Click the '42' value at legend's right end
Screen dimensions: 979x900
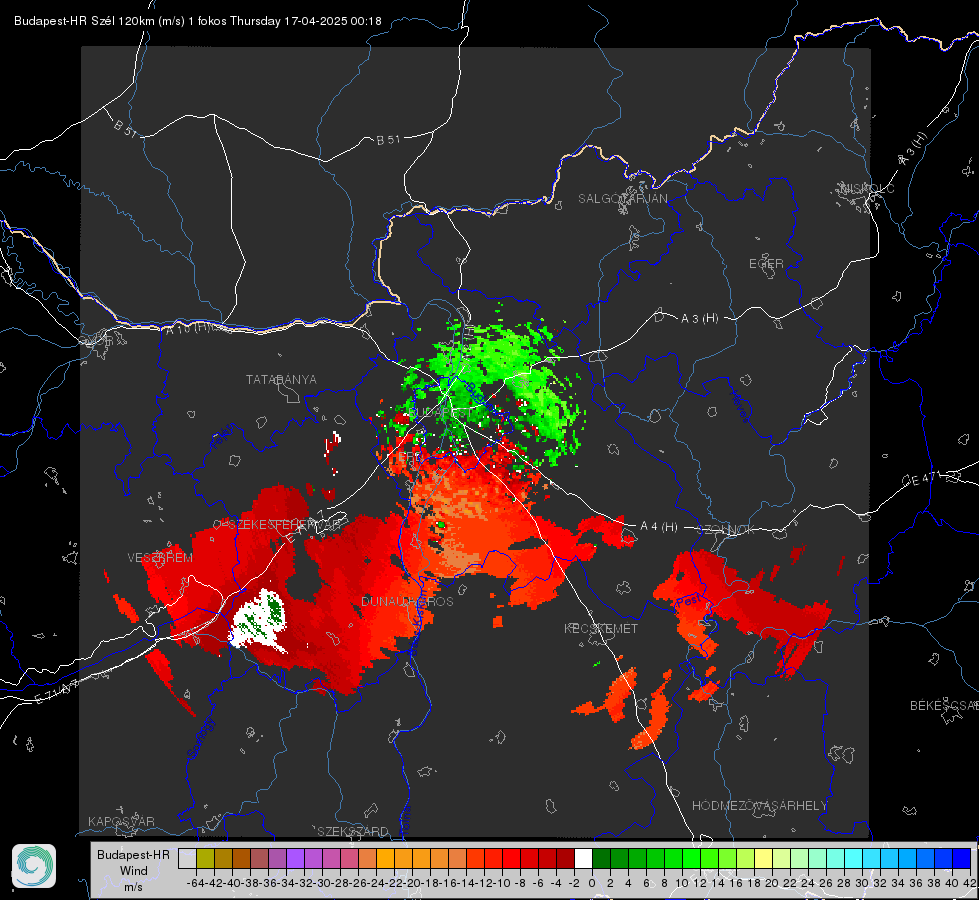970,883
